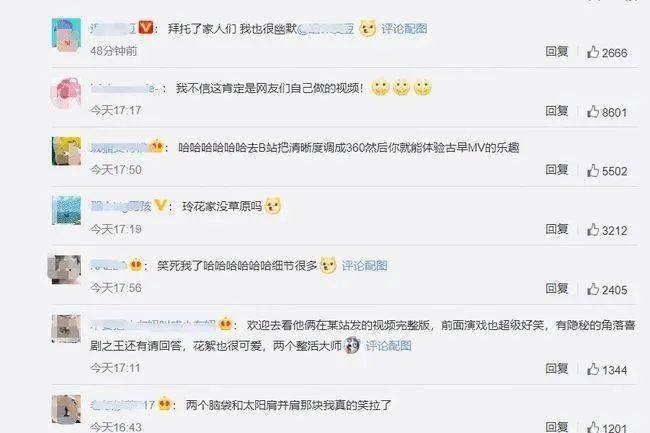Viewport: 650px width, 433px height.
Task: Open 评论配图 after 两个整活大师
Action: tap(388, 346)
